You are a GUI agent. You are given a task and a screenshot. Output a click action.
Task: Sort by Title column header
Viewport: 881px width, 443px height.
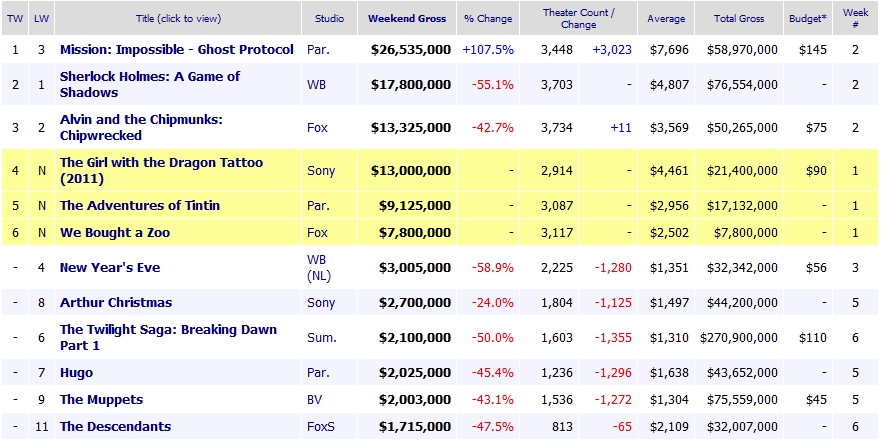click(x=179, y=19)
